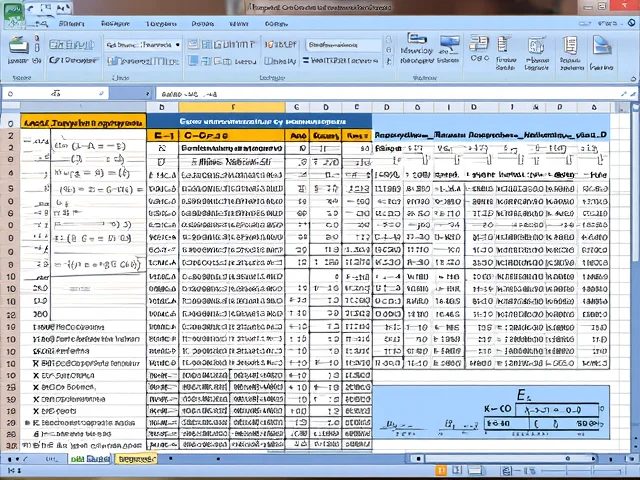Click the blue header banner above the table

258,121
